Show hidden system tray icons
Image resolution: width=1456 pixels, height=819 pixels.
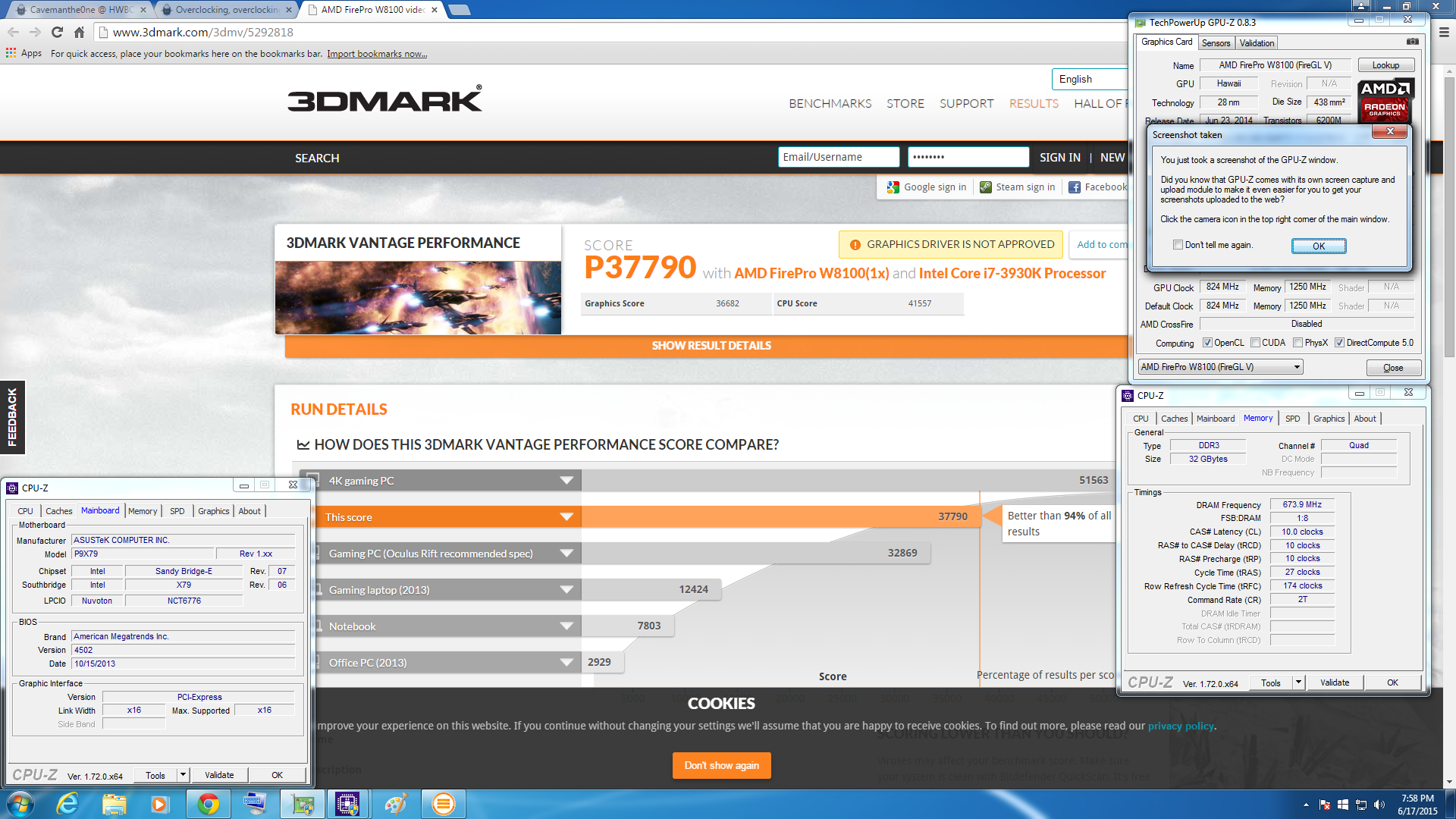(x=1306, y=805)
